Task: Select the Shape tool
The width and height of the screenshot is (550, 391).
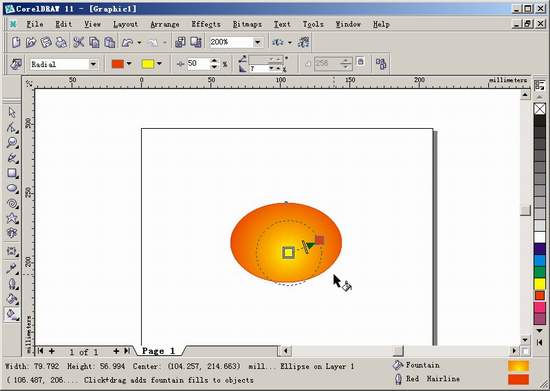Action: pos(12,128)
